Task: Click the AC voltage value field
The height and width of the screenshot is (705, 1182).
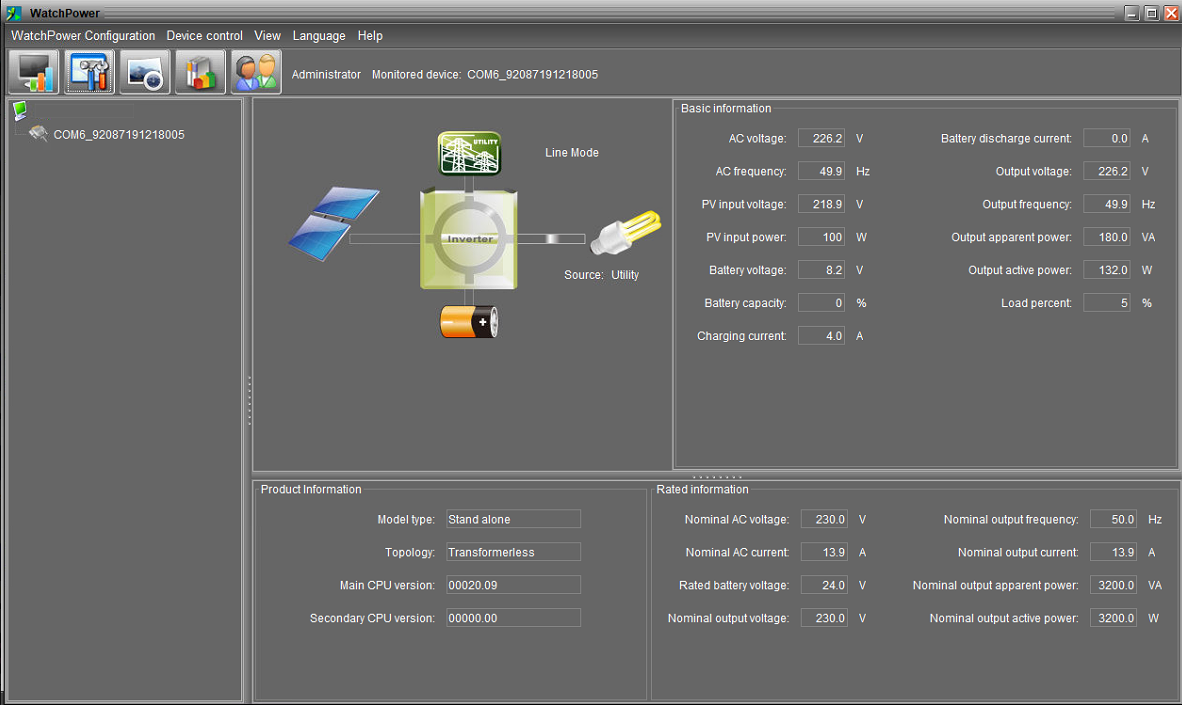Action: coord(821,138)
